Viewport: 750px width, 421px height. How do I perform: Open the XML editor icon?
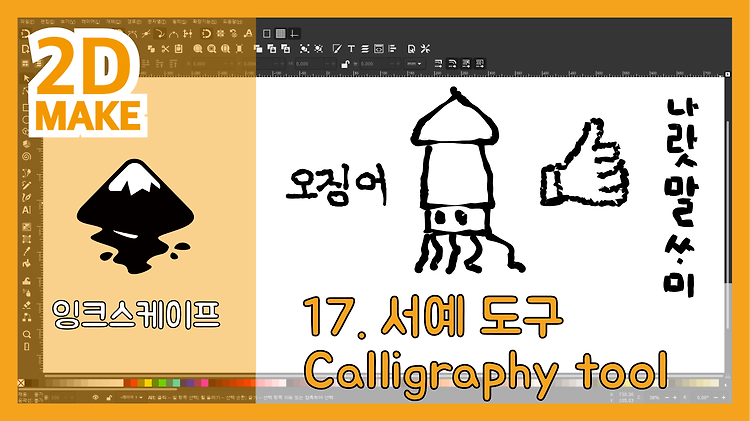click(x=379, y=48)
